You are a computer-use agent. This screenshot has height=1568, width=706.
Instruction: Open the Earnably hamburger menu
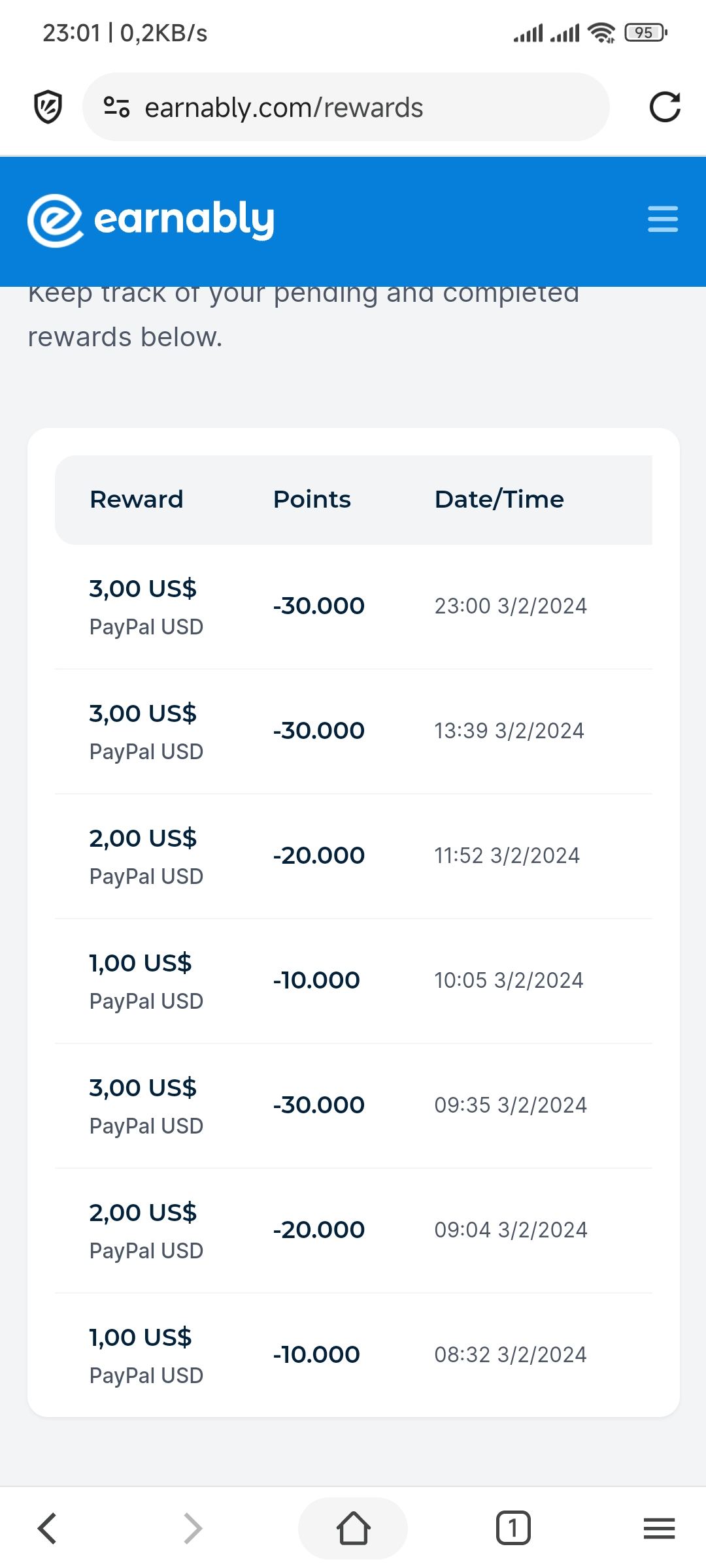tap(662, 219)
